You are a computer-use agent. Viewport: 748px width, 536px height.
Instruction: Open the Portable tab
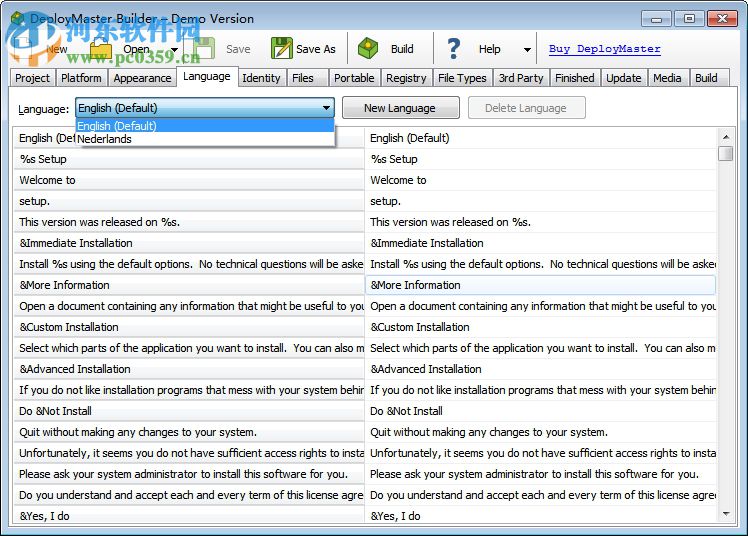tap(354, 78)
